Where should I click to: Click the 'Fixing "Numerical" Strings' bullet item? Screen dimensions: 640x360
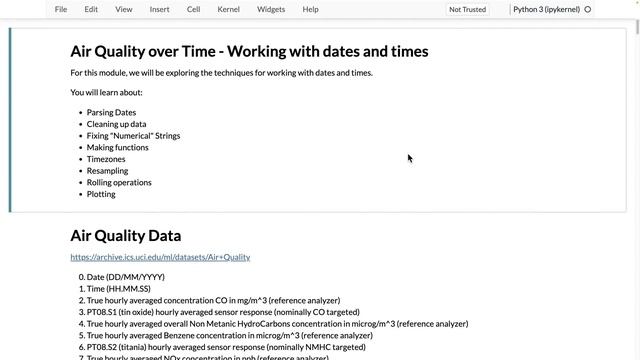coord(133,136)
